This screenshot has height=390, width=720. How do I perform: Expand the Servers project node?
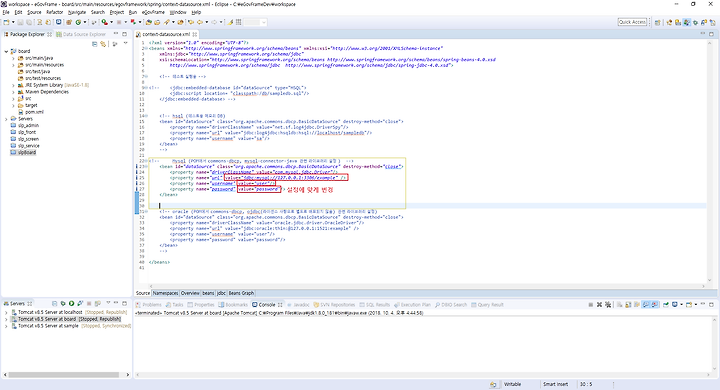6,119
